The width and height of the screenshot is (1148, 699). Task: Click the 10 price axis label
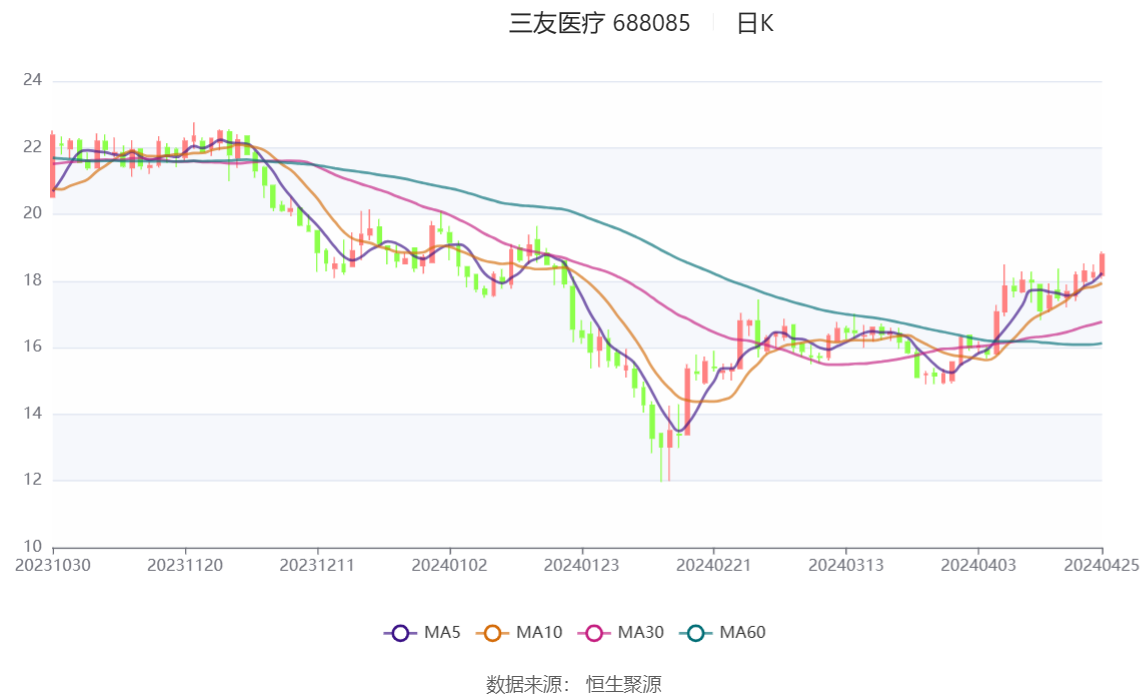32,546
